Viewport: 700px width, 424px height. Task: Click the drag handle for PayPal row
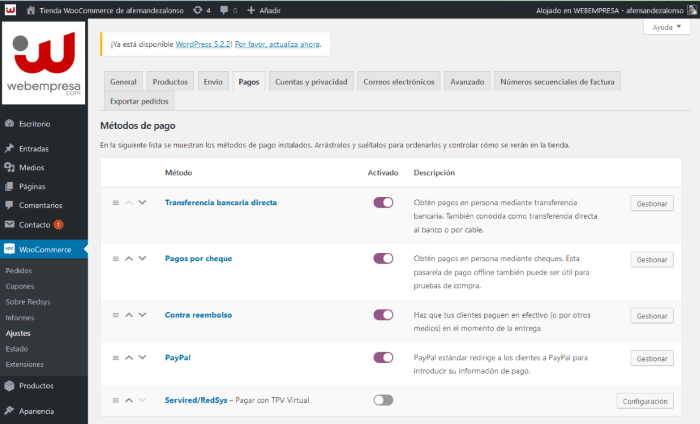pyautogui.click(x=116, y=358)
